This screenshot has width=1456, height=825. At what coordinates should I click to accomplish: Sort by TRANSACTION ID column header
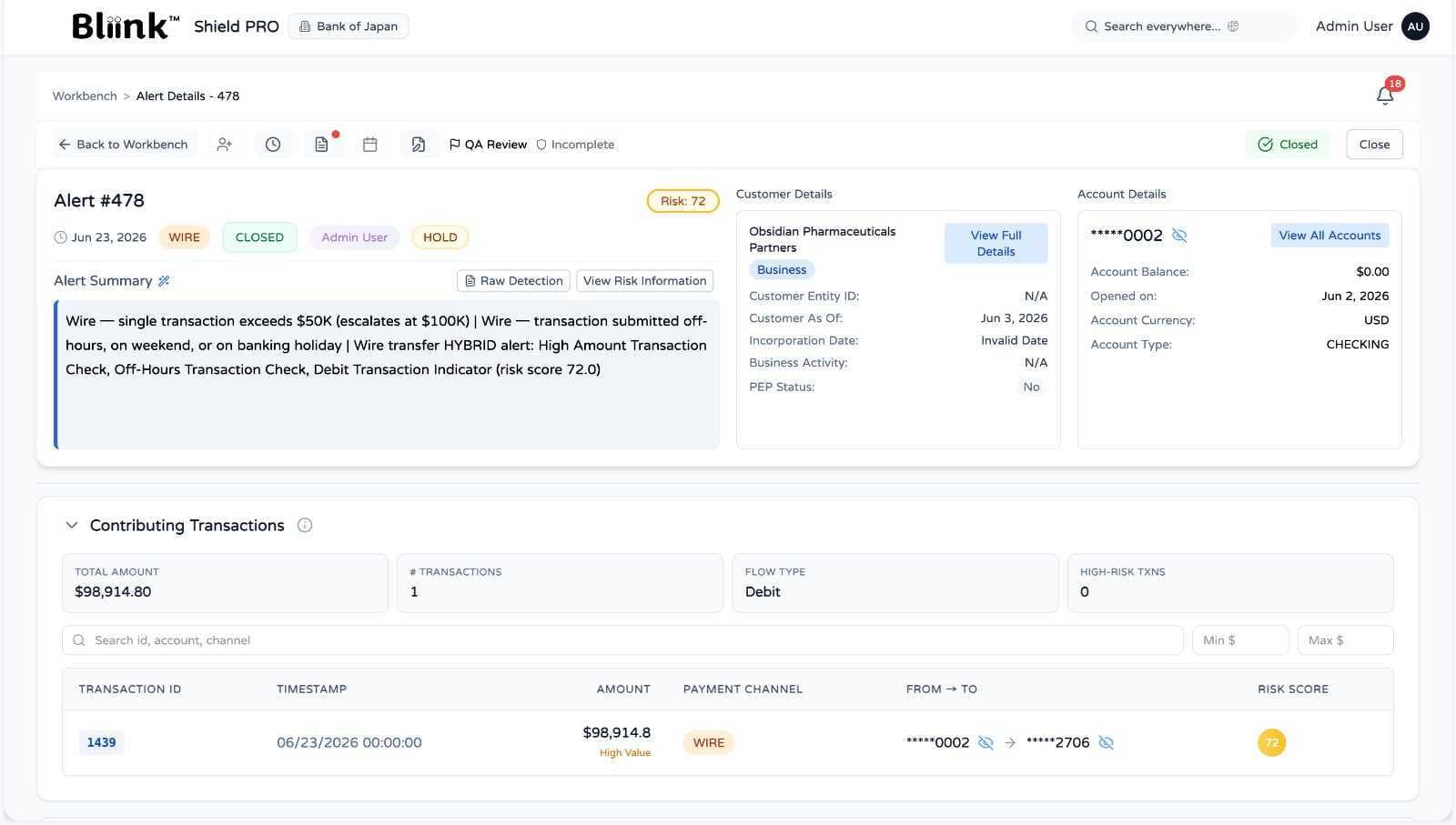click(x=129, y=689)
